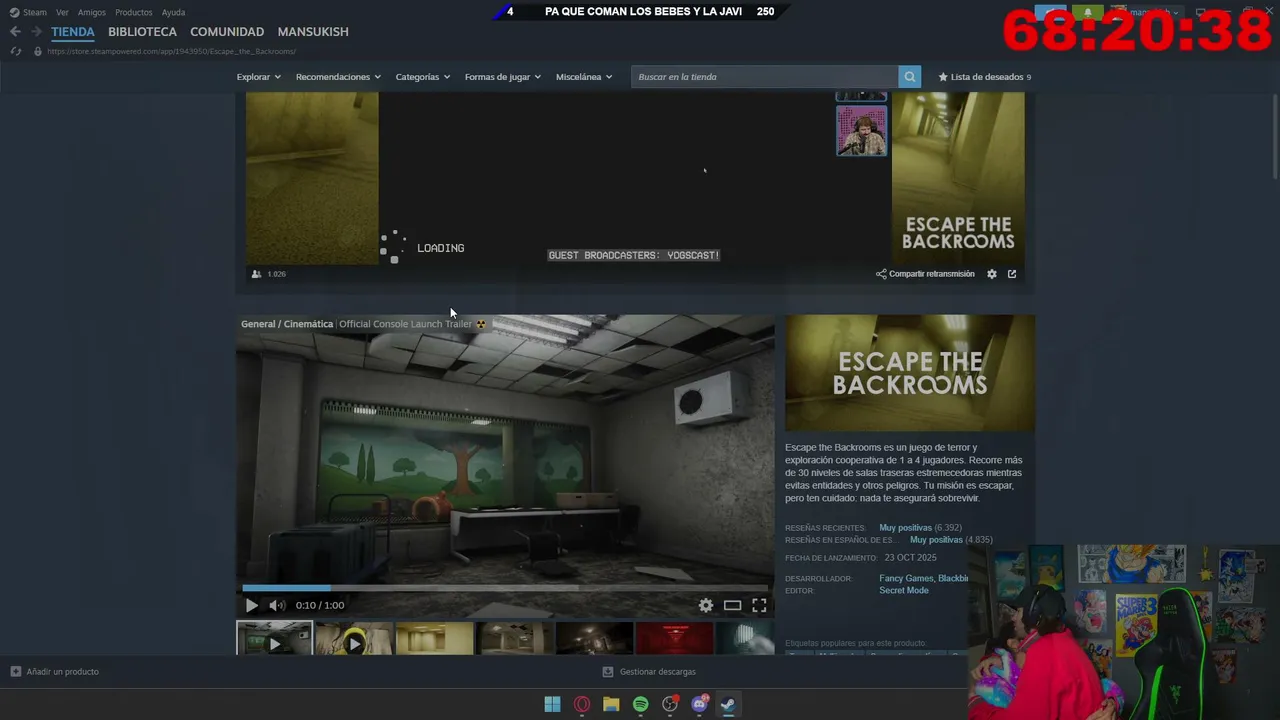Expand the Explorar dropdown
Viewport: 1280px width, 720px height.
pyautogui.click(x=259, y=77)
